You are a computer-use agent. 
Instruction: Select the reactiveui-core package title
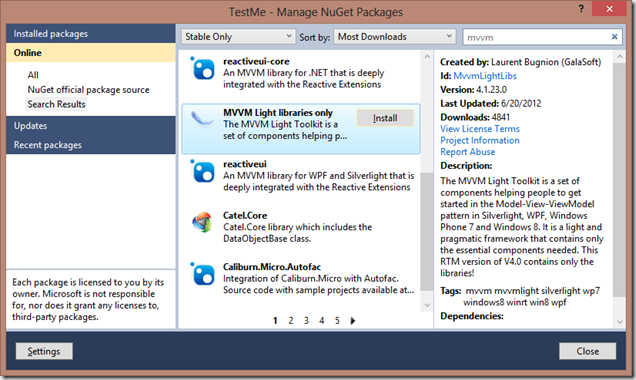click(256, 61)
